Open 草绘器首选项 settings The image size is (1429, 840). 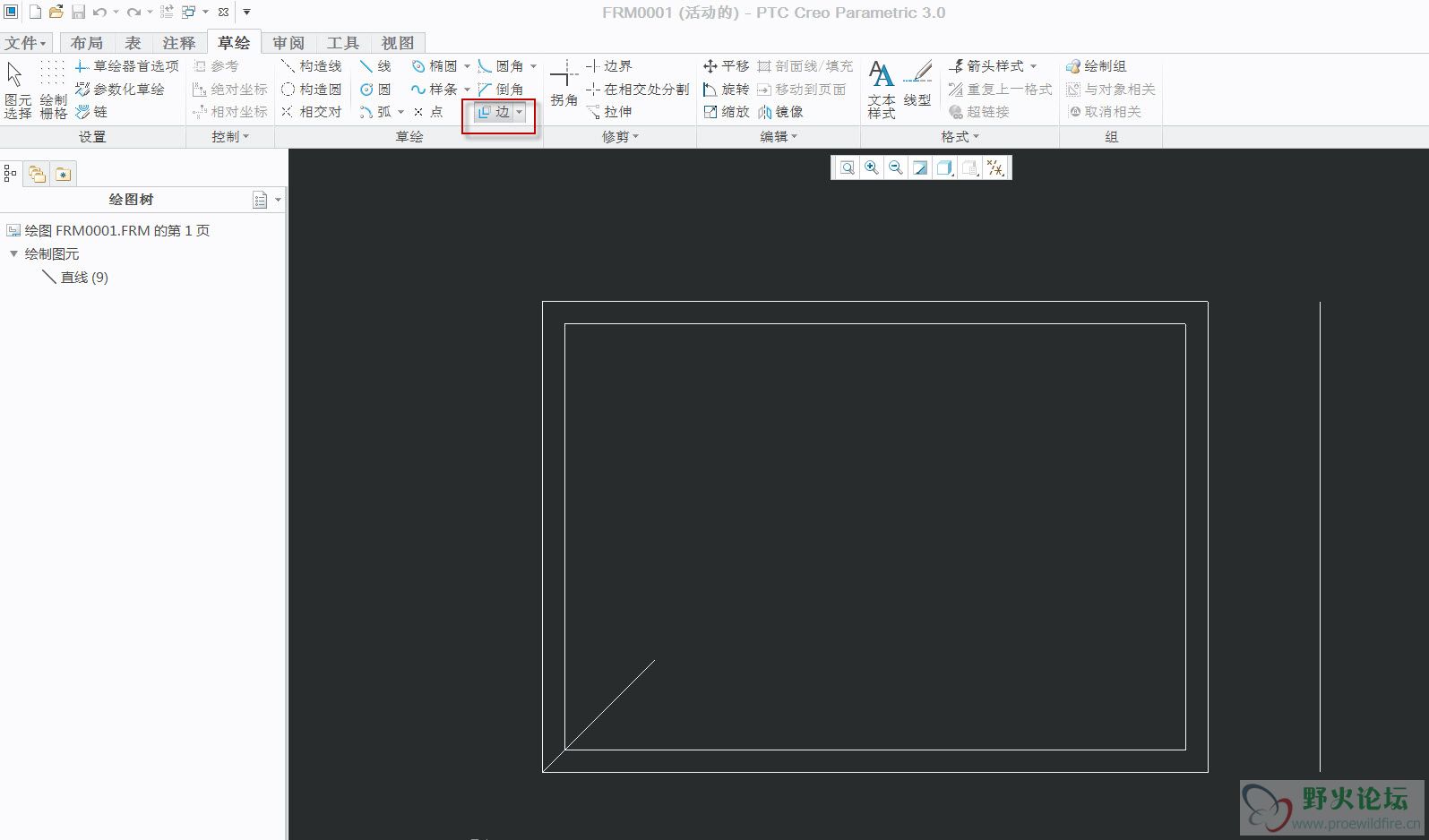127,66
